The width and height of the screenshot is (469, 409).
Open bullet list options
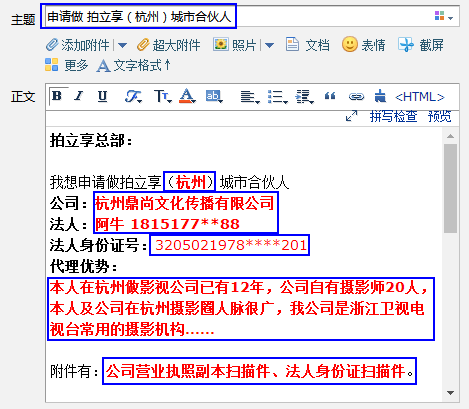(277, 97)
